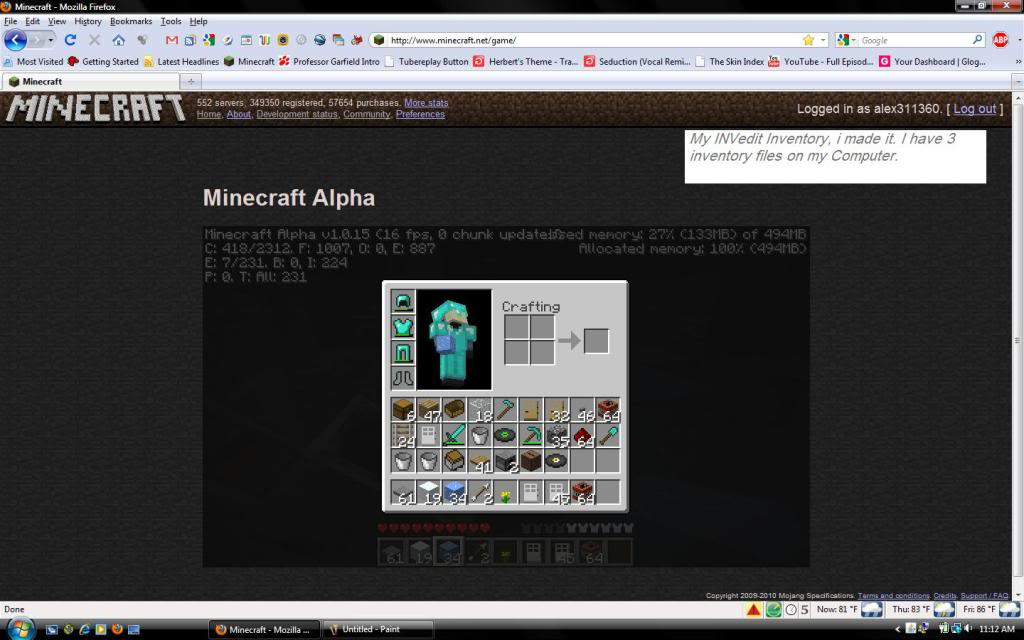
Task: Open the Terms and conditions footer link
Action: [893, 596]
